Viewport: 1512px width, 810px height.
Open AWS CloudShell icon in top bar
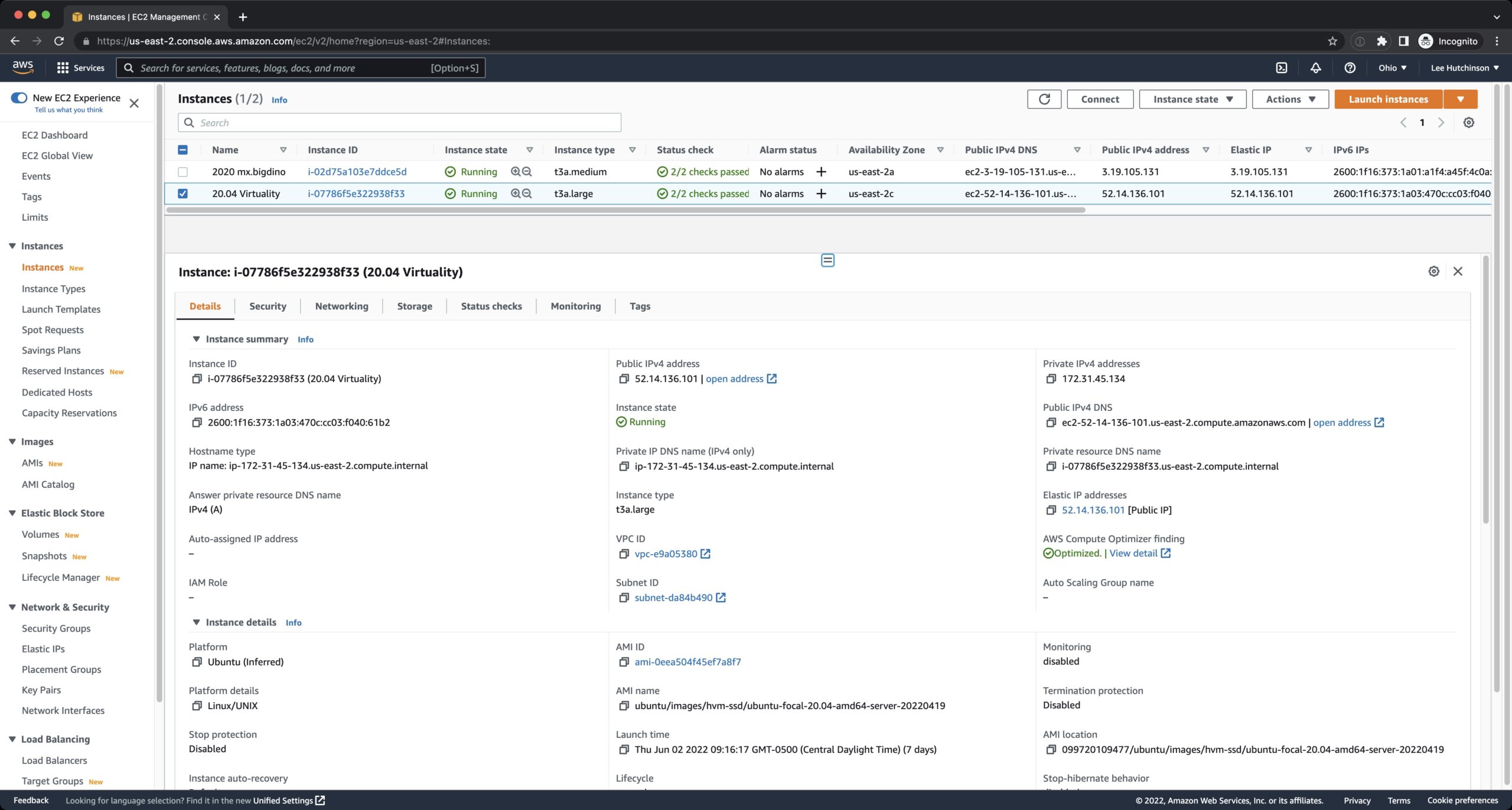click(1281, 68)
